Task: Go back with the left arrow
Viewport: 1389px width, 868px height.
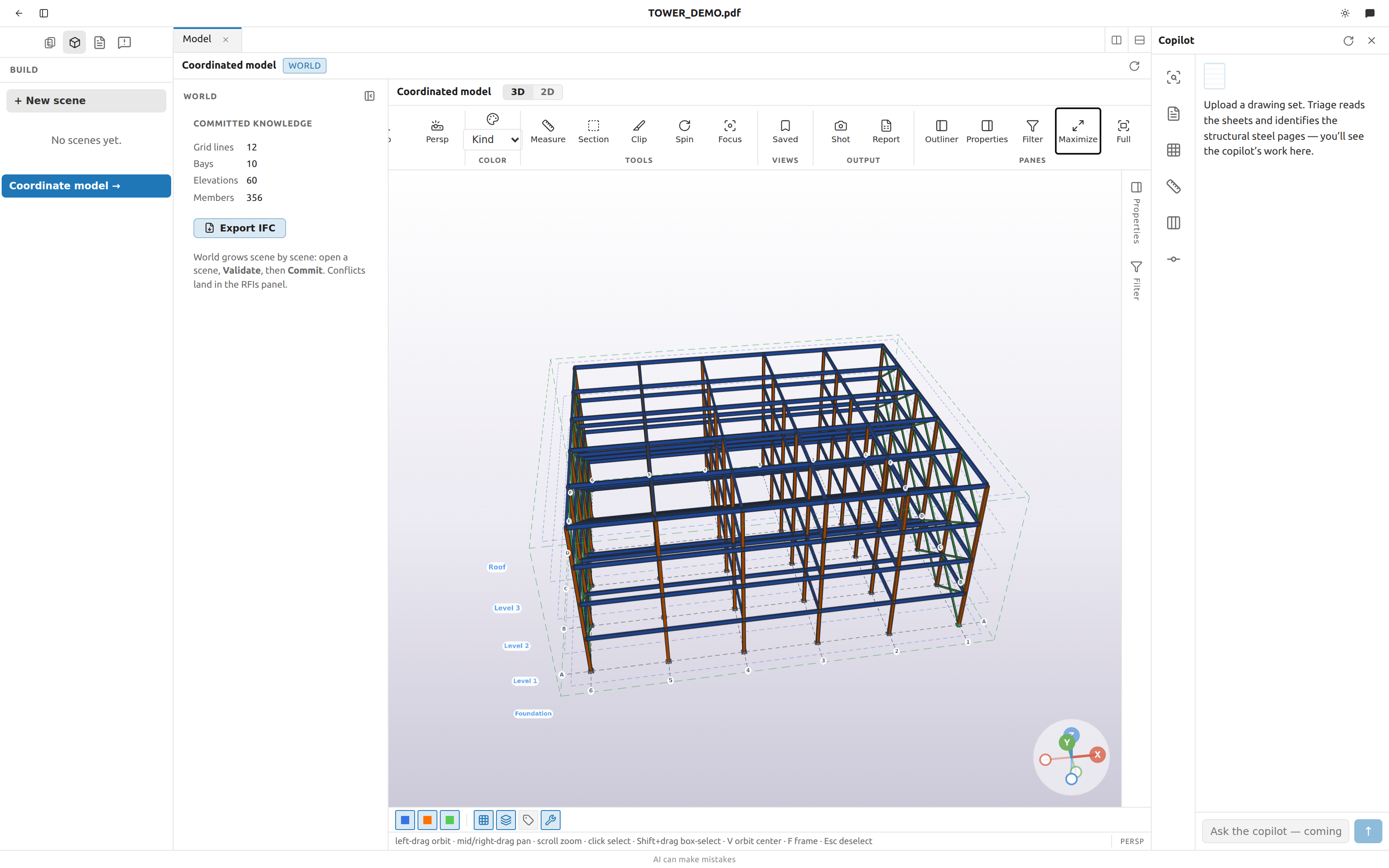Action: click(19, 13)
